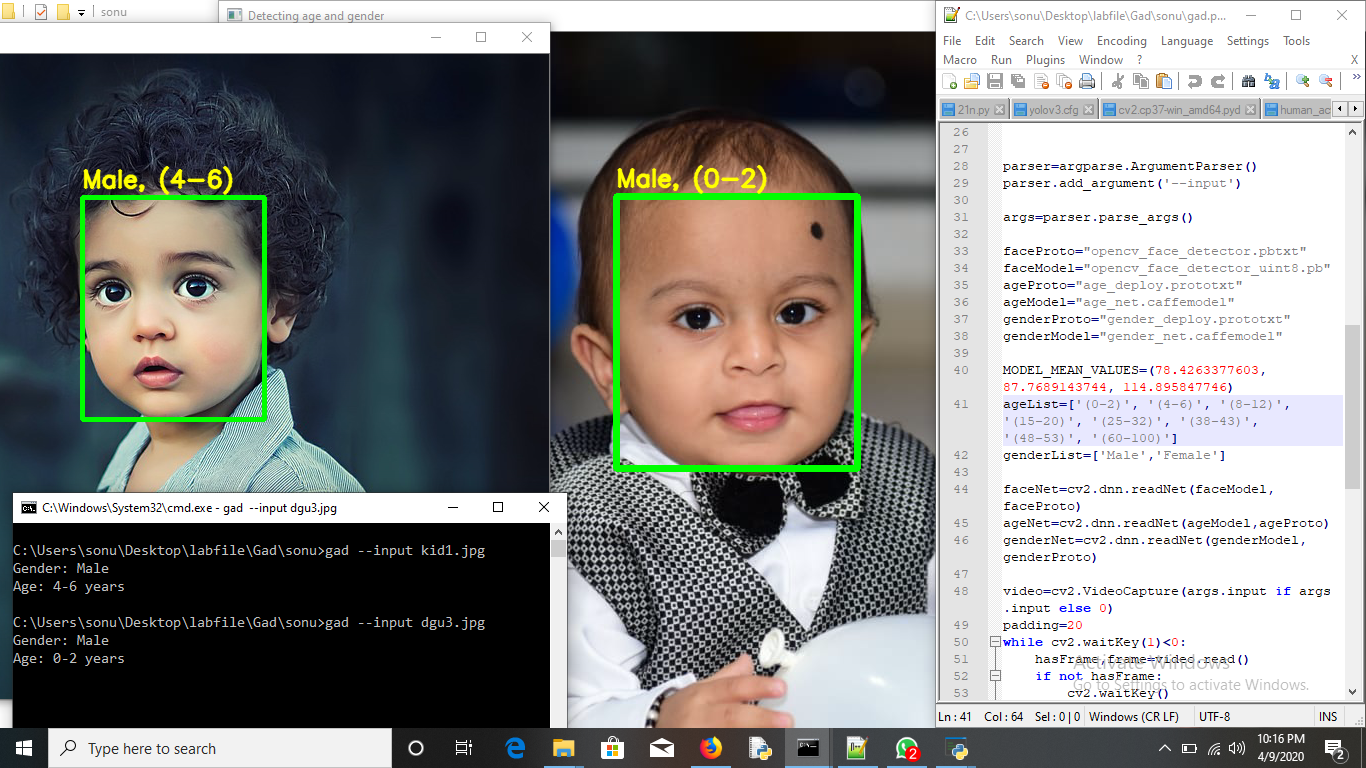Click the Save icon in Notepad++ toolbar

click(x=995, y=82)
